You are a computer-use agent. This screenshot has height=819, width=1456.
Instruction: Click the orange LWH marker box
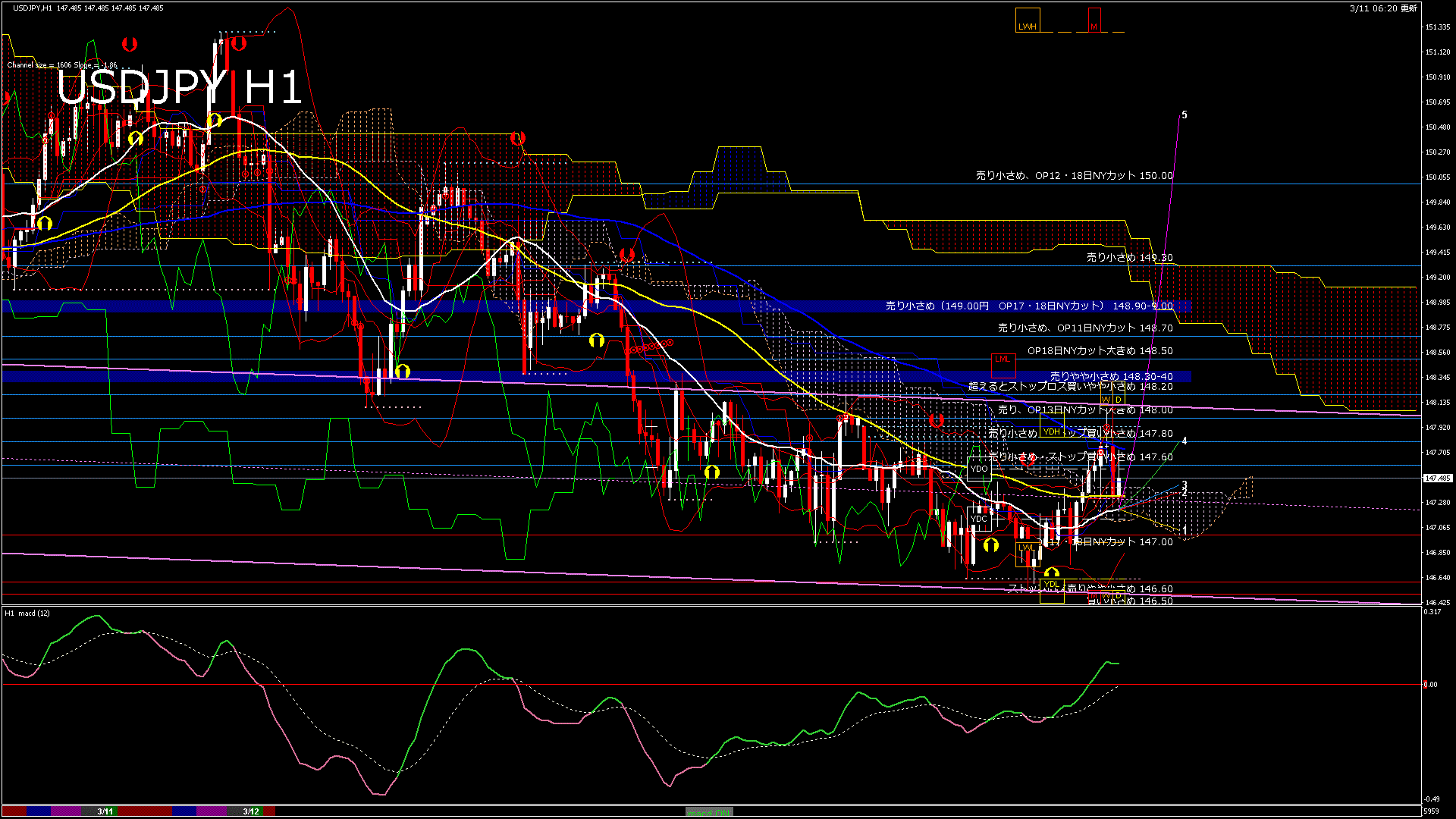tap(1028, 21)
